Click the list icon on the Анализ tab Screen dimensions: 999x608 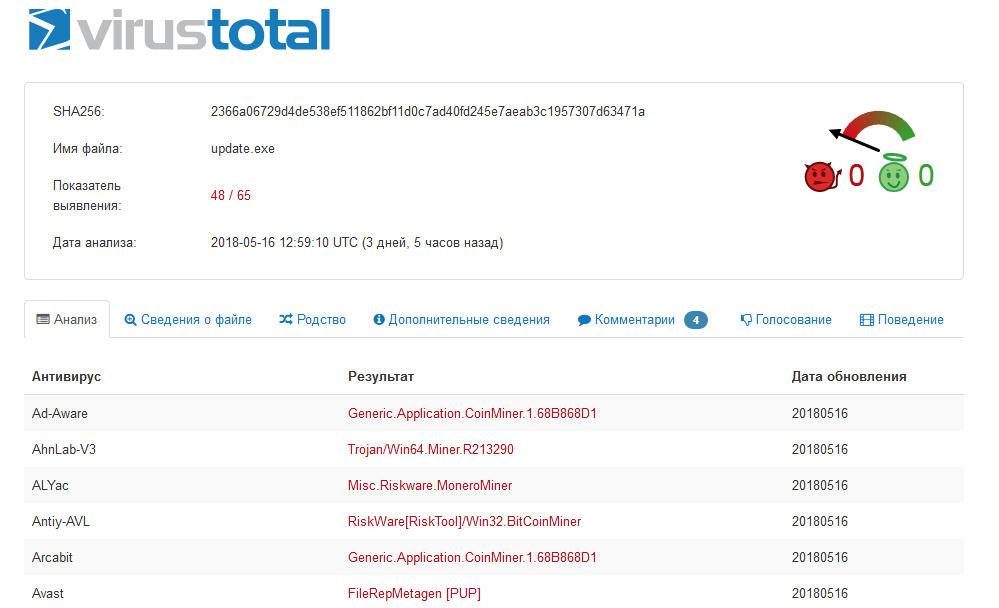point(43,319)
